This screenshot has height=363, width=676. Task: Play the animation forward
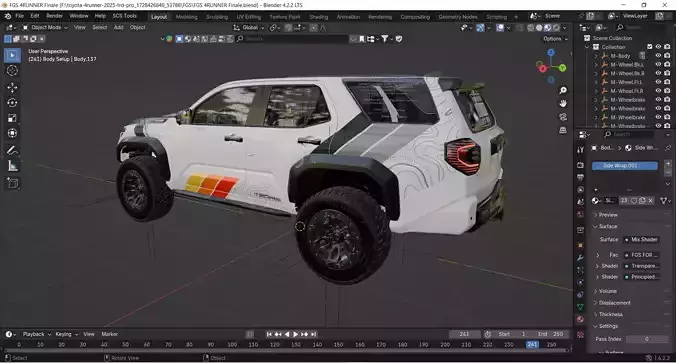(295, 334)
